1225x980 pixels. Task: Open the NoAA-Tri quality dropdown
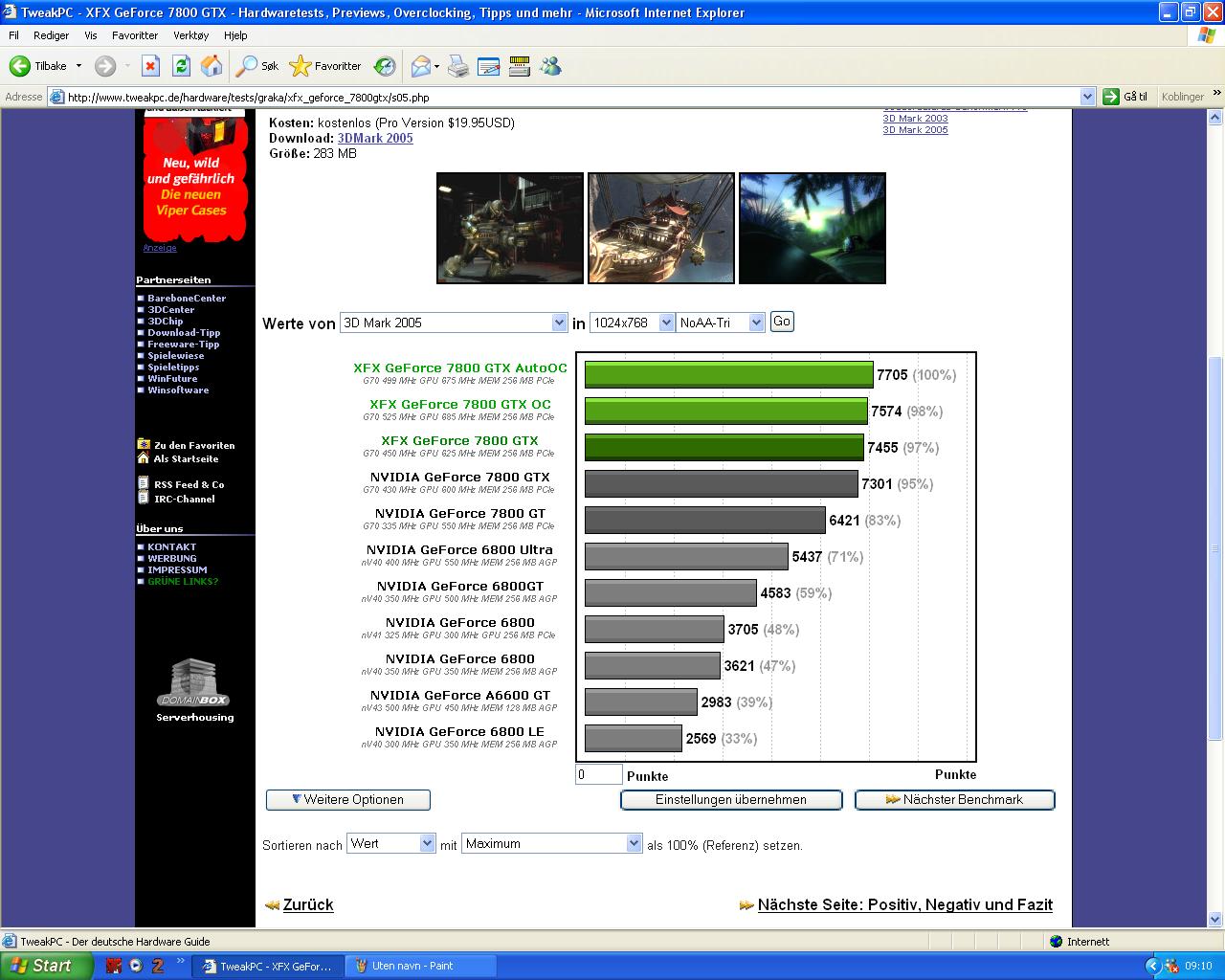(x=721, y=323)
